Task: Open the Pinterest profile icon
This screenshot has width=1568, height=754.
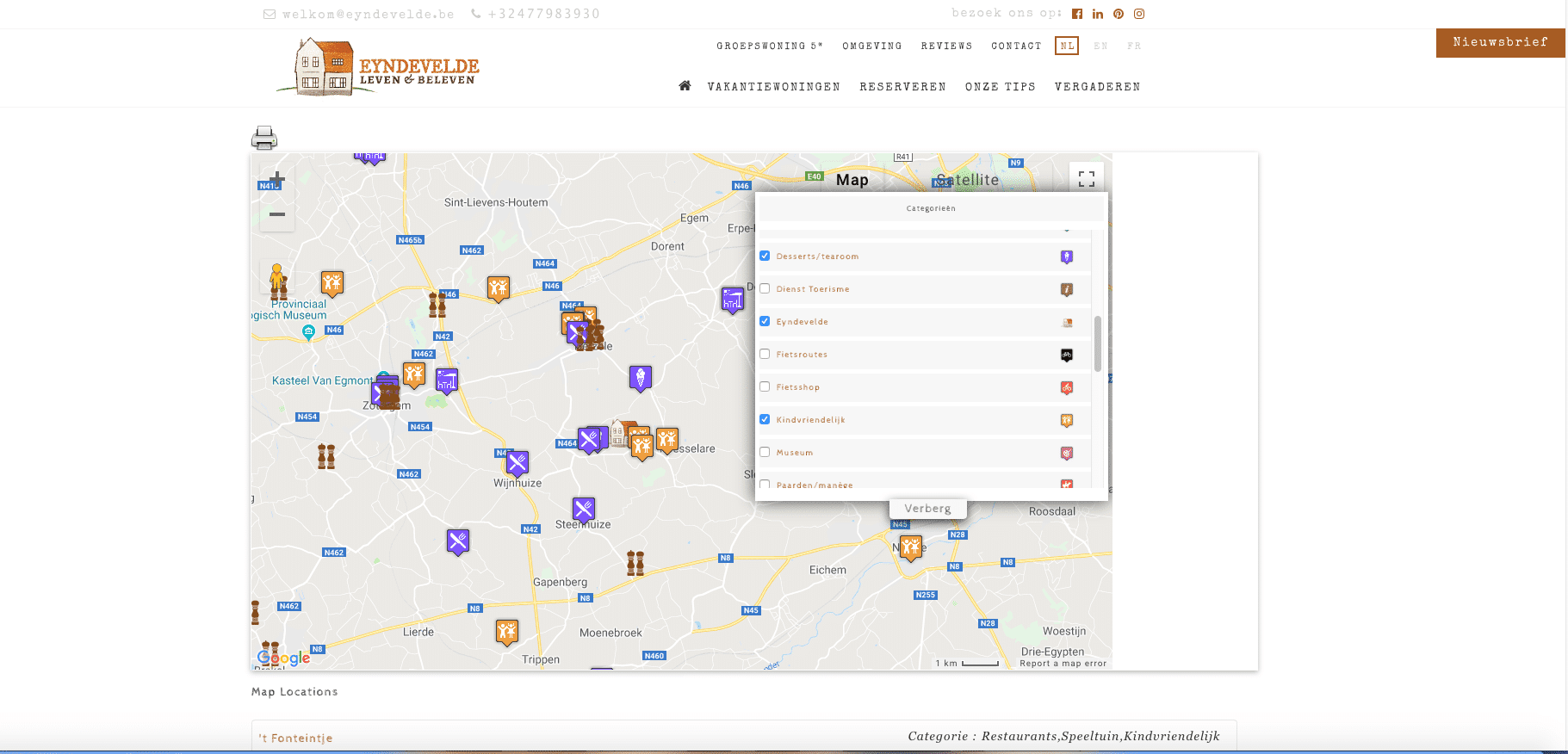Action: coord(1119,14)
